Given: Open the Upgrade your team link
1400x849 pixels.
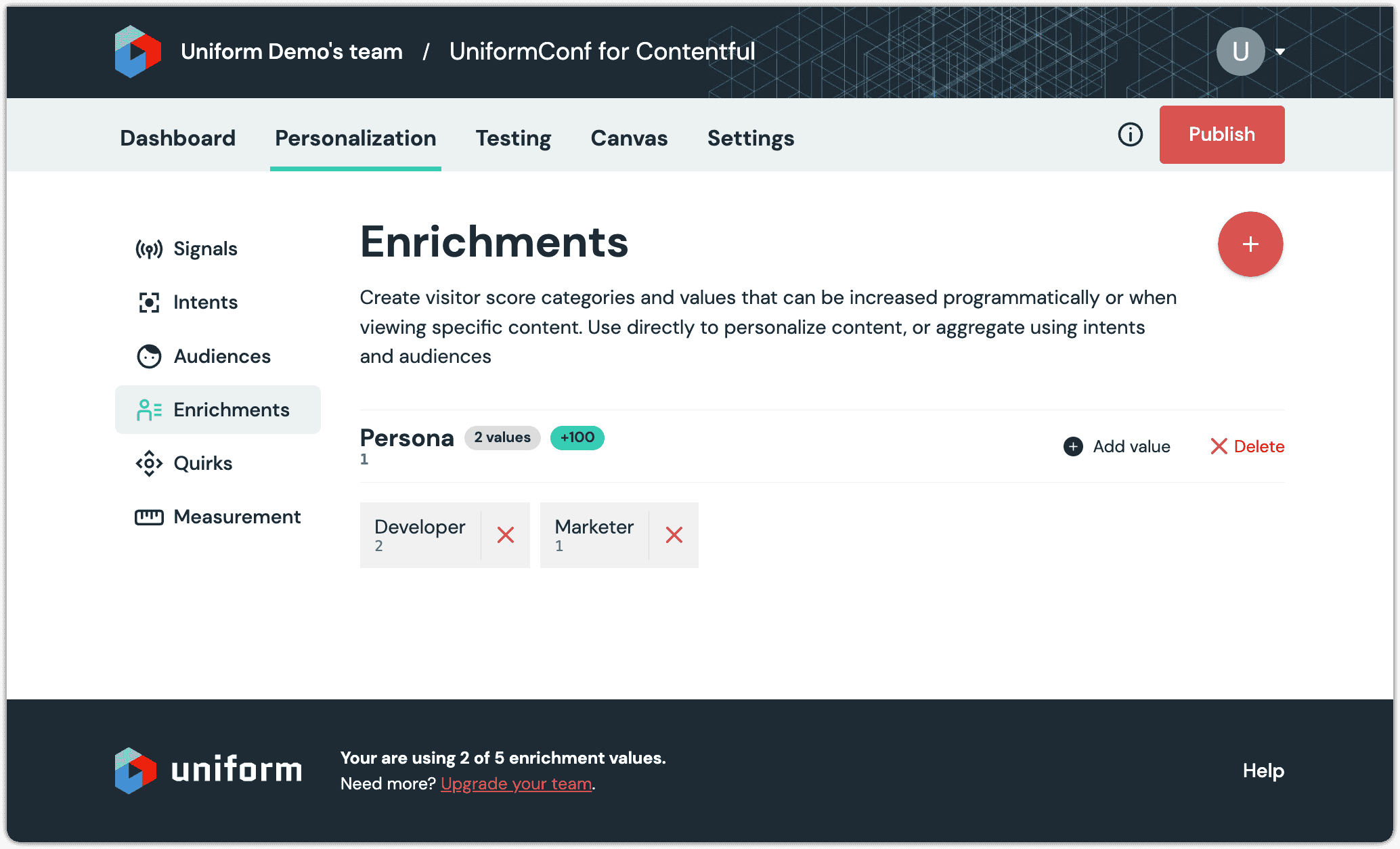Looking at the screenshot, I should coord(516,783).
